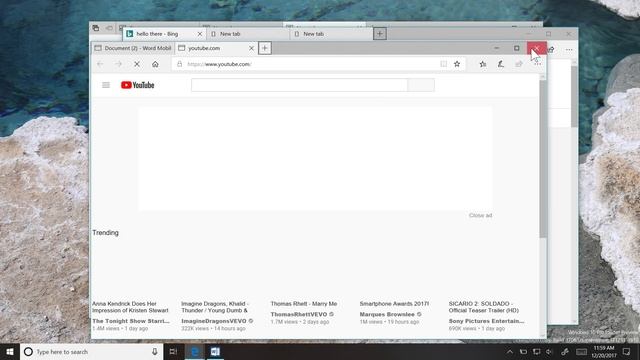Open Marques Brownlee channel

[x=387, y=314]
